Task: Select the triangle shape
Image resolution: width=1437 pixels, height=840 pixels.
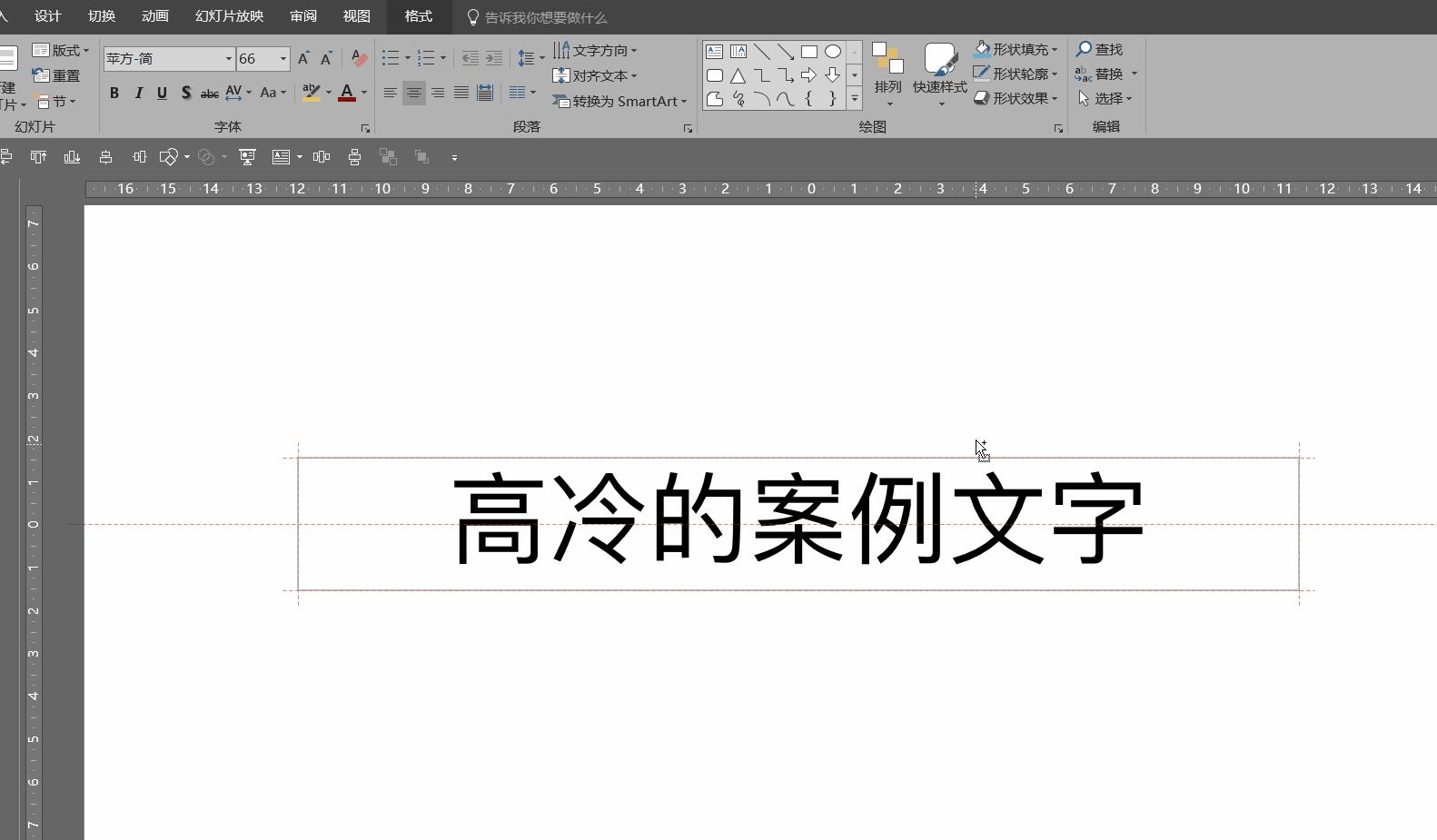Action: (738, 75)
